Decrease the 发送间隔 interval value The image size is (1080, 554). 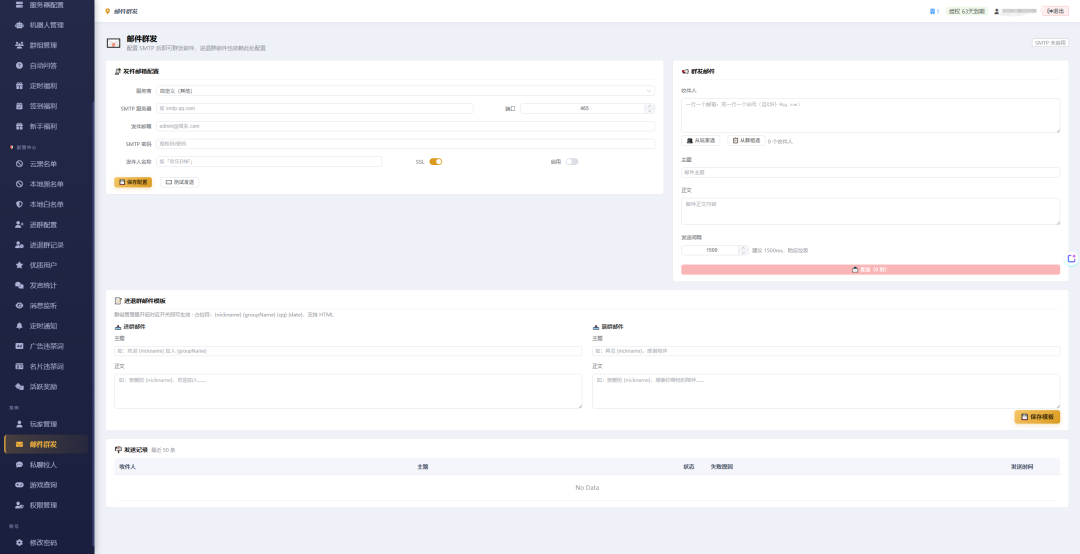[743, 253]
